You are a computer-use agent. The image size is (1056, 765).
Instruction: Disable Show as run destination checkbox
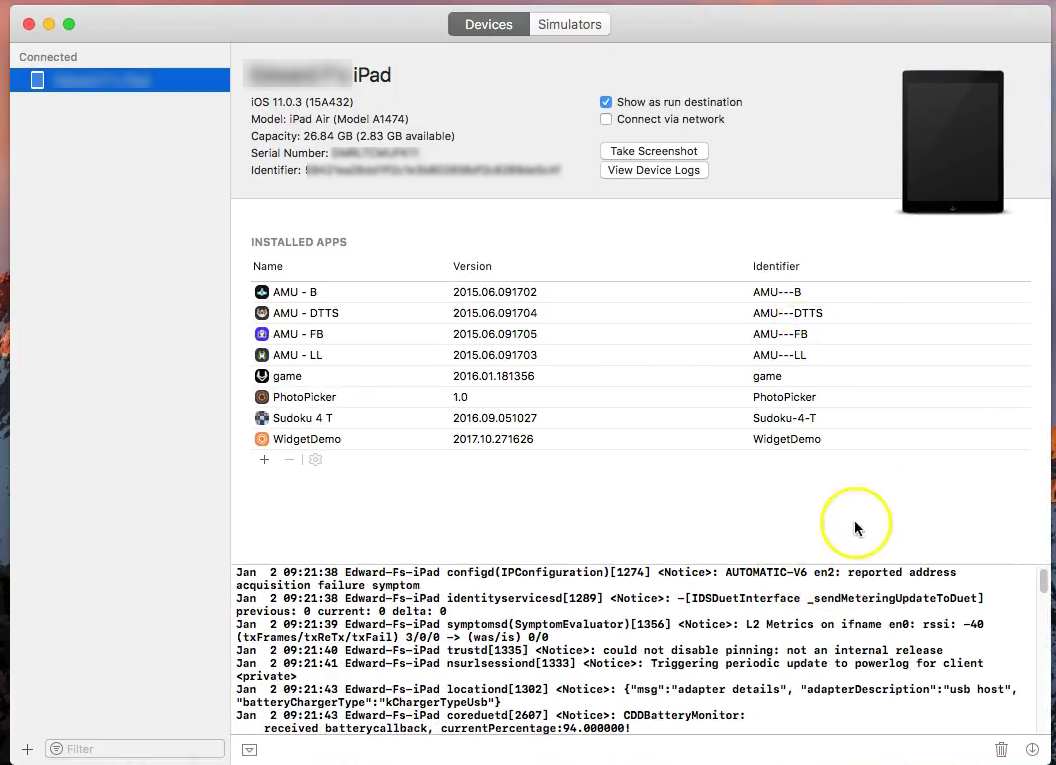pos(605,102)
